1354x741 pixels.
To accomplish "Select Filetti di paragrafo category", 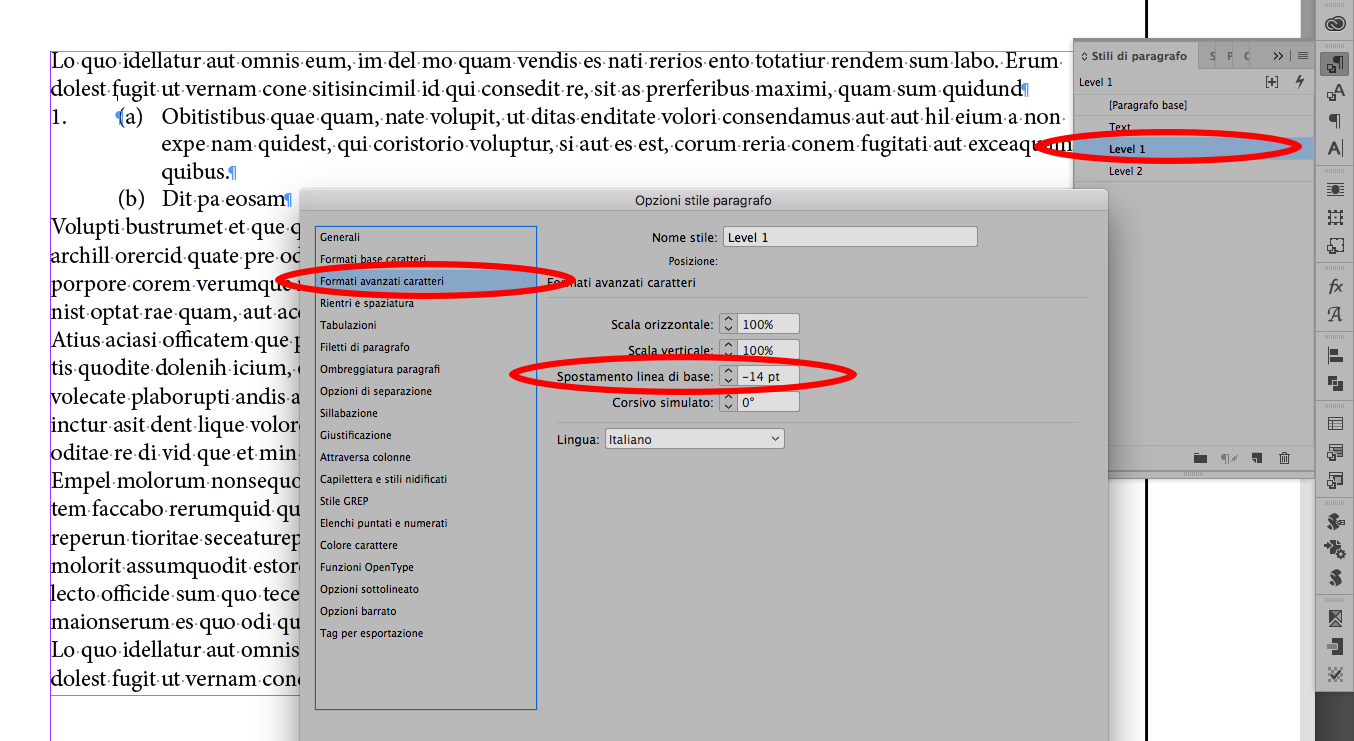I will 425,347.
